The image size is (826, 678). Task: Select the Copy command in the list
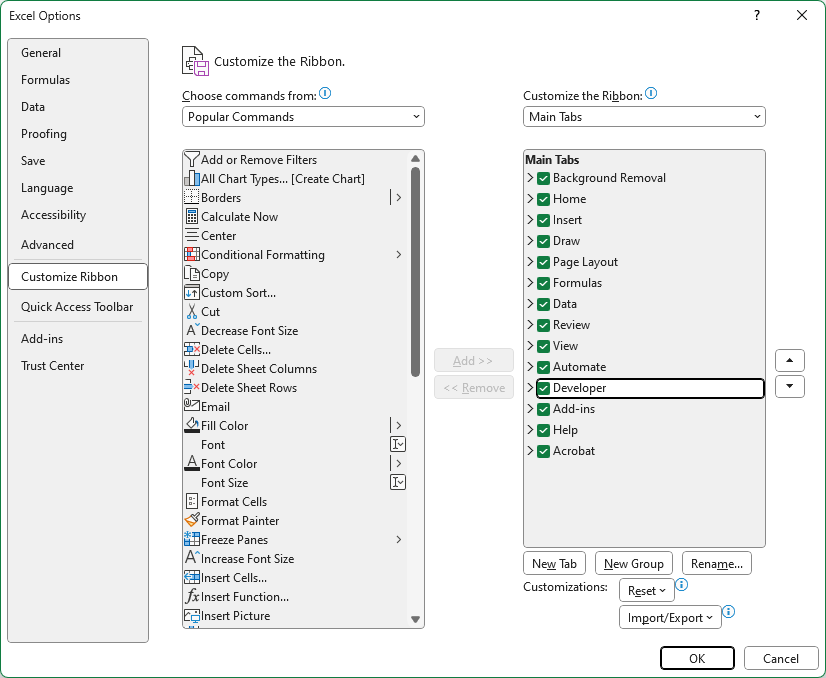[x=214, y=273]
